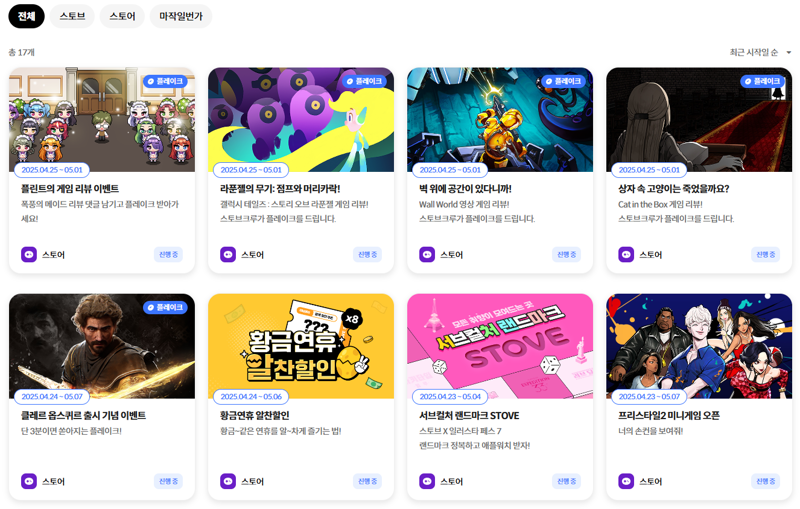
Task: Click 진행중 status on 라푼젤의 무기 card
Action: pyautogui.click(x=367, y=254)
